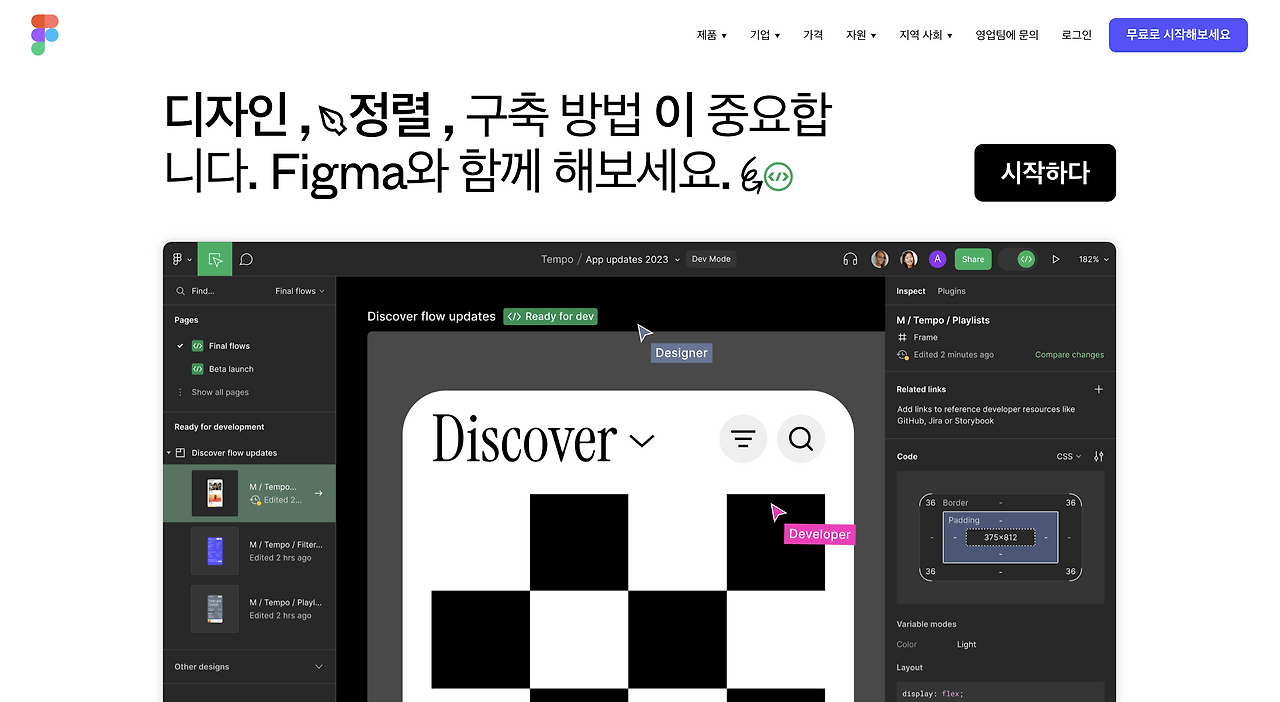Image resolution: width=1280 pixels, height=702 pixels.
Task: Click the headphones audio icon
Action: 849,259
